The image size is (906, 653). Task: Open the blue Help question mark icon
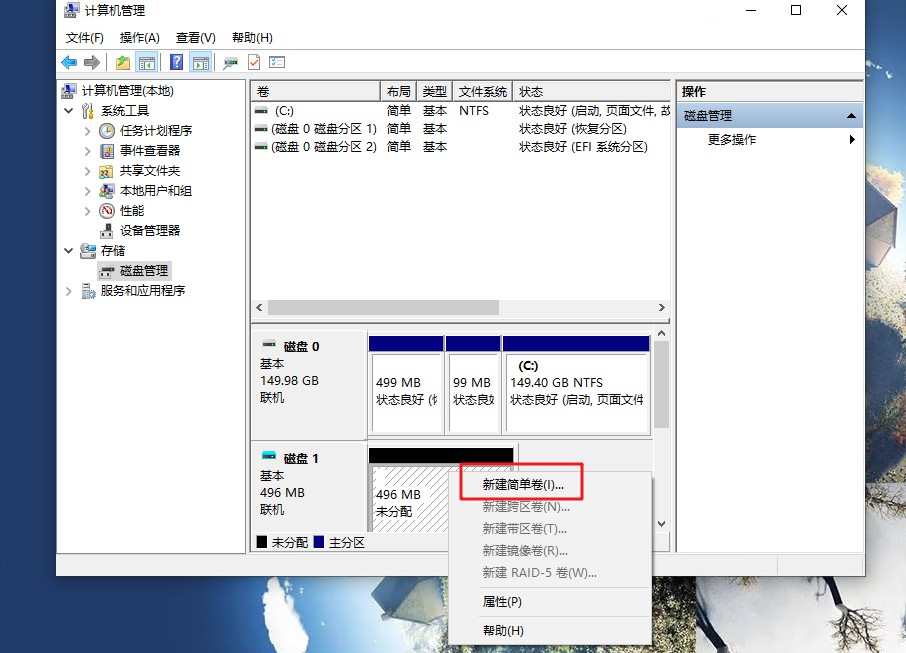pos(177,62)
